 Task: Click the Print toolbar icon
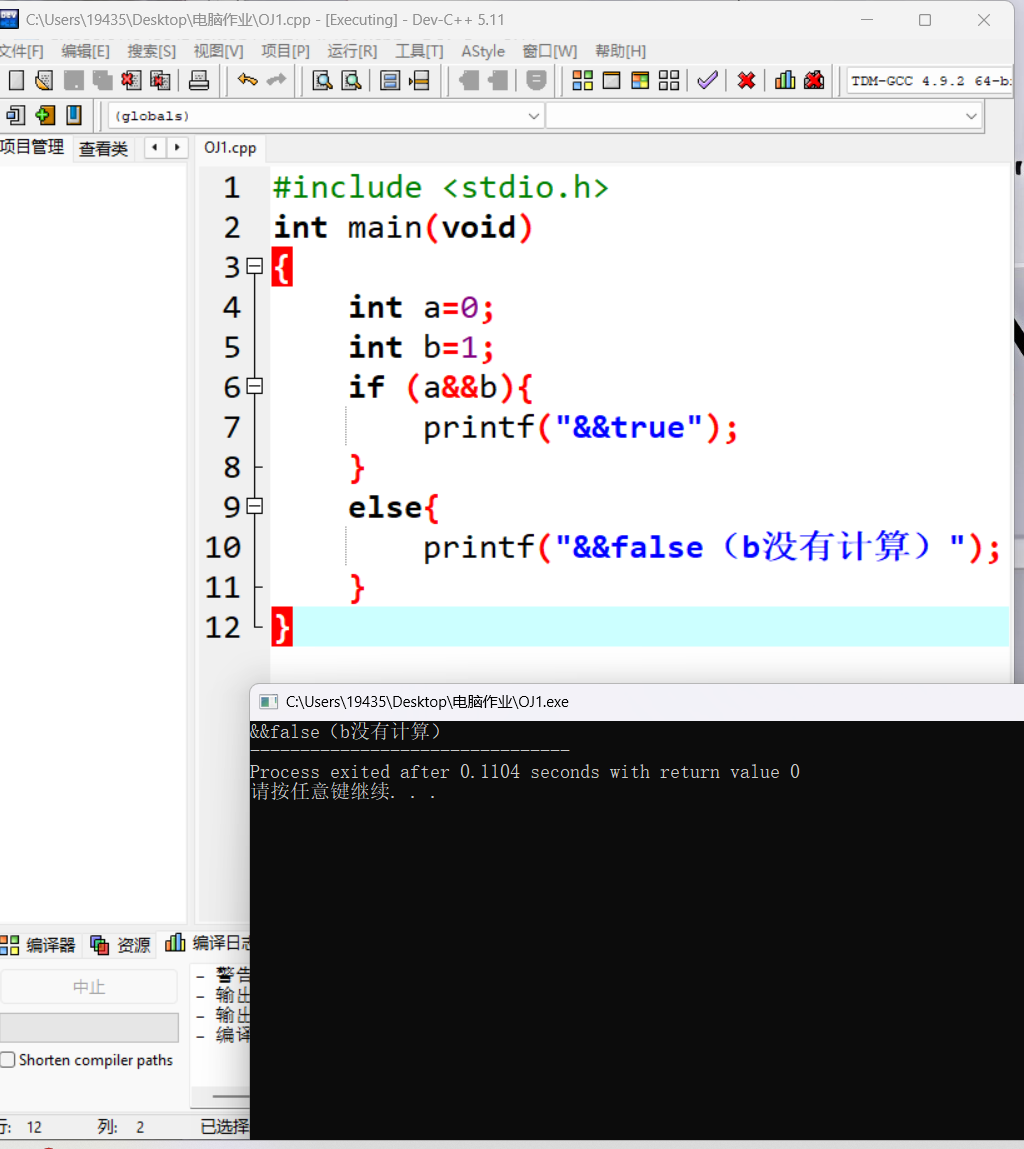pos(199,80)
